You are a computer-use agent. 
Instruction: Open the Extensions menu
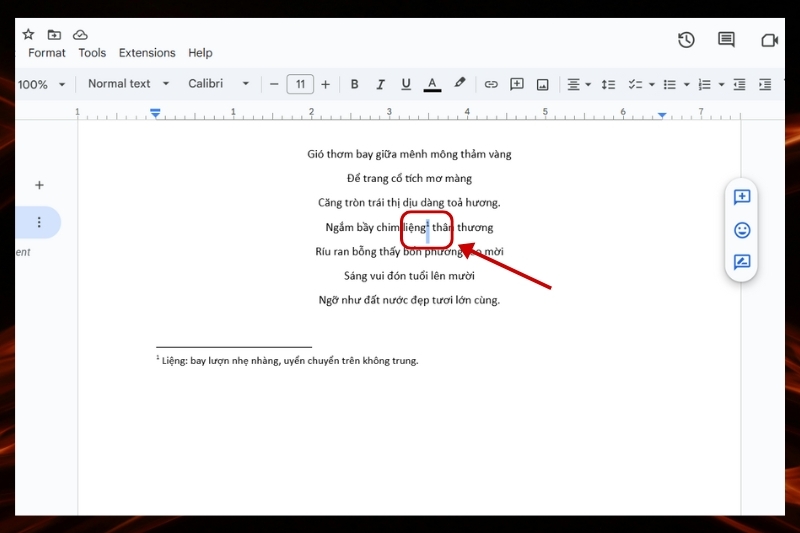point(147,53)
